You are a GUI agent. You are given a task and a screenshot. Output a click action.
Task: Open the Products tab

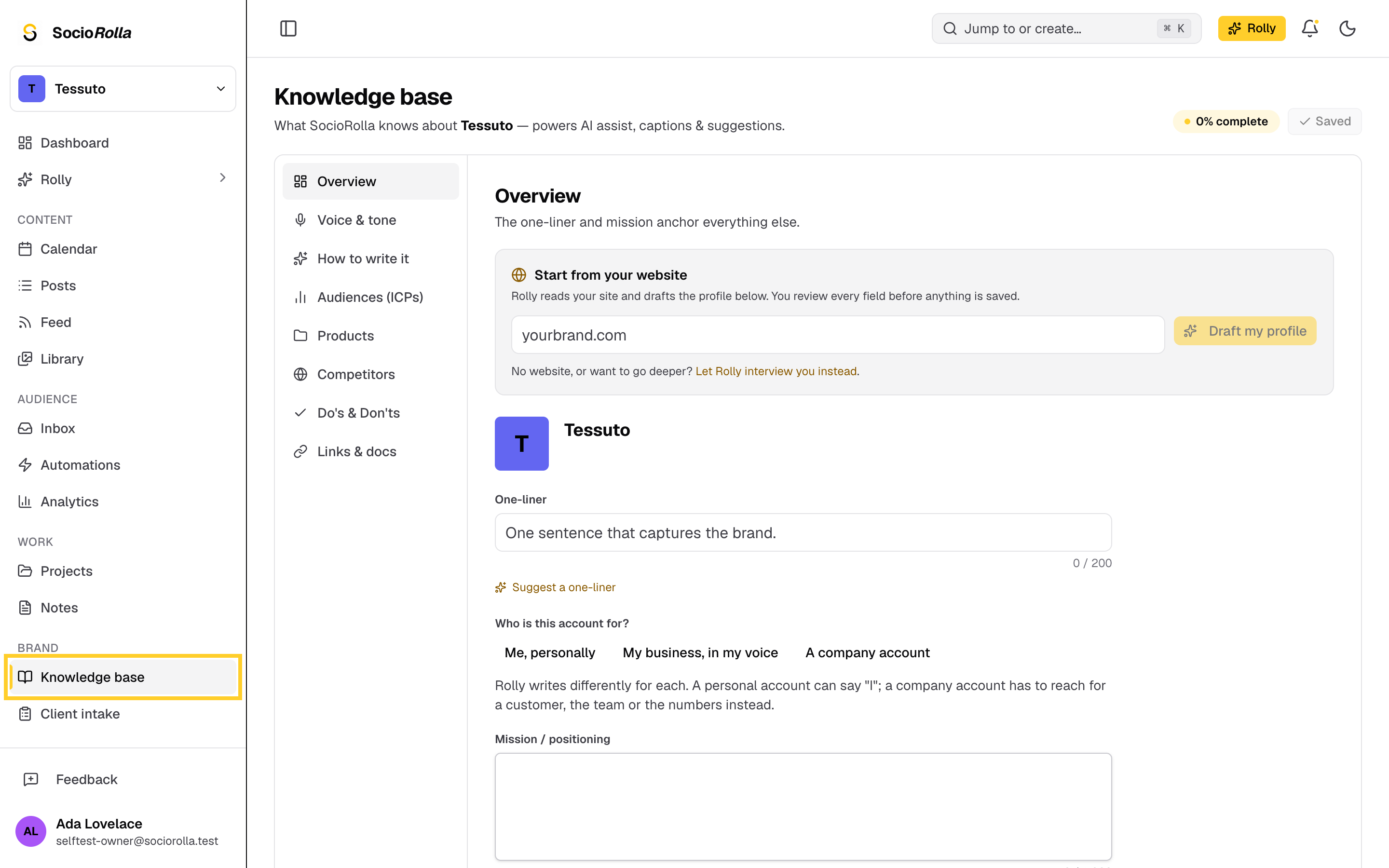[x=370, y=336]
